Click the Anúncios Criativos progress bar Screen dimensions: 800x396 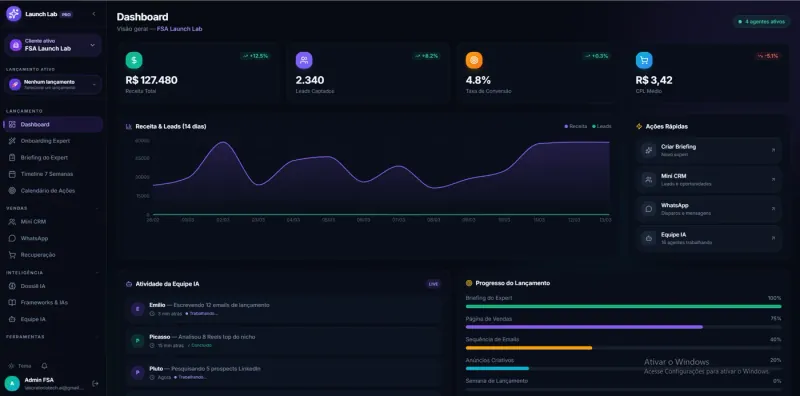pyautogui.click(x=623, y=368)
